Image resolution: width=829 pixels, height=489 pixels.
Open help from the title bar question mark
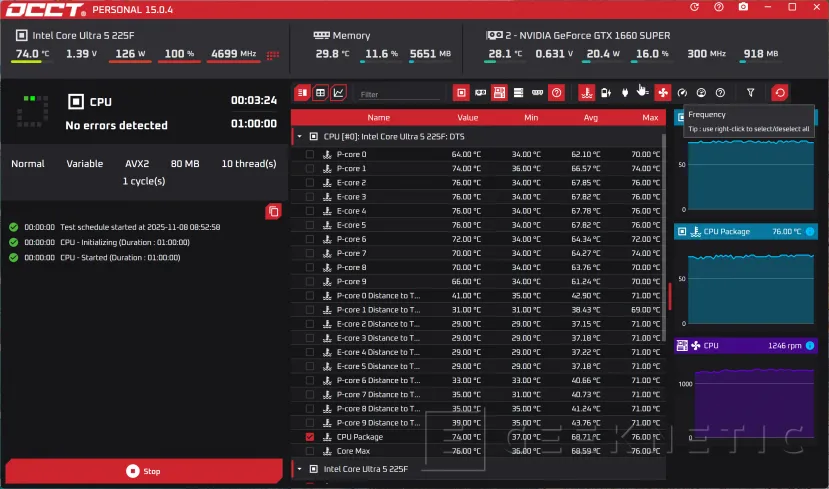pyautogui.click(x=719, y=8)
